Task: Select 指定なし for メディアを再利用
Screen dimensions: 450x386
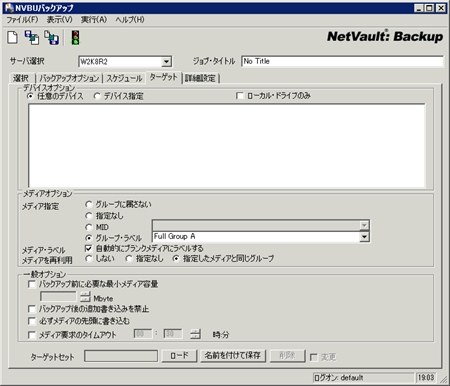Action: [x=129, y=258]
